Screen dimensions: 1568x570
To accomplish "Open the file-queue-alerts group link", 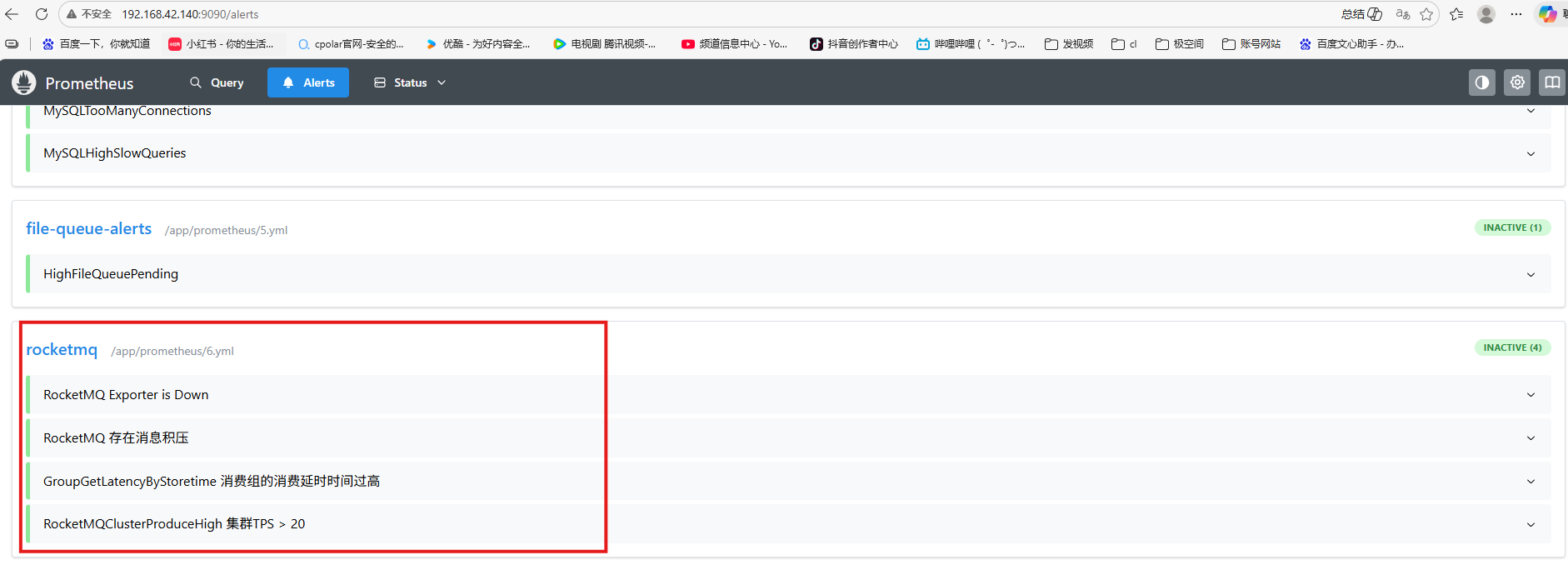I will point(88,229).
